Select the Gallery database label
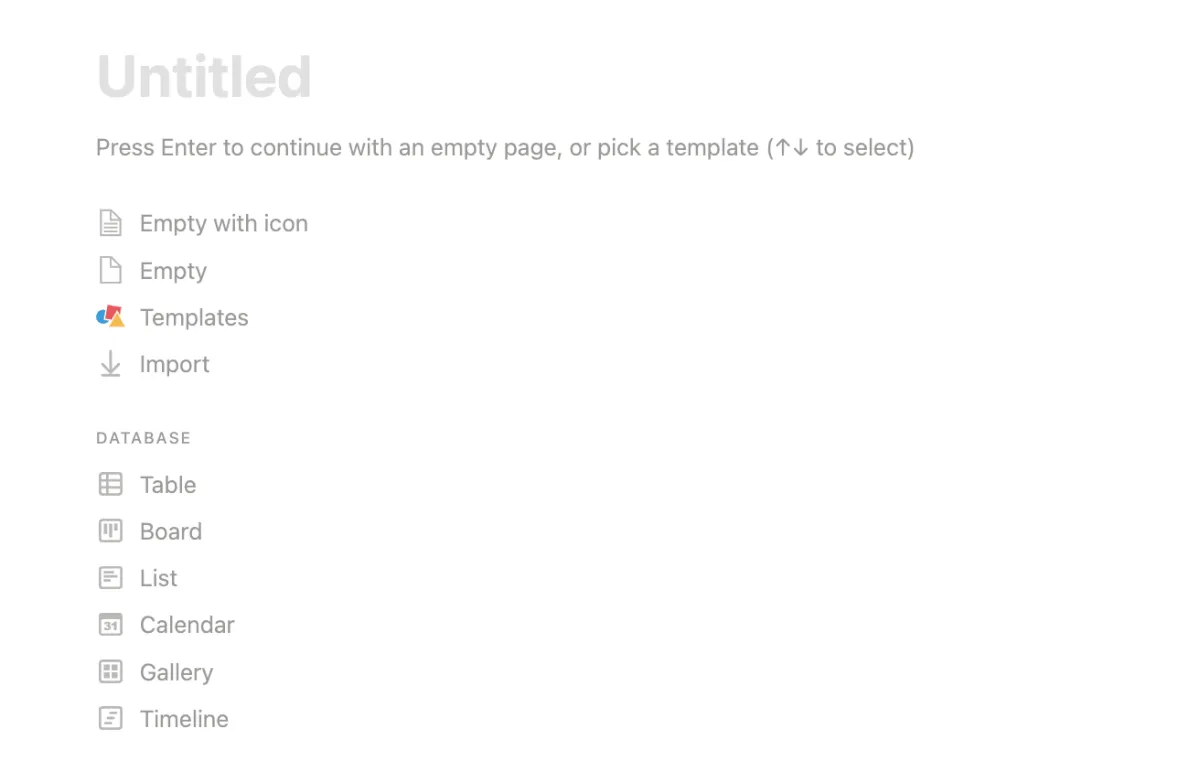 tap(176, 672)
